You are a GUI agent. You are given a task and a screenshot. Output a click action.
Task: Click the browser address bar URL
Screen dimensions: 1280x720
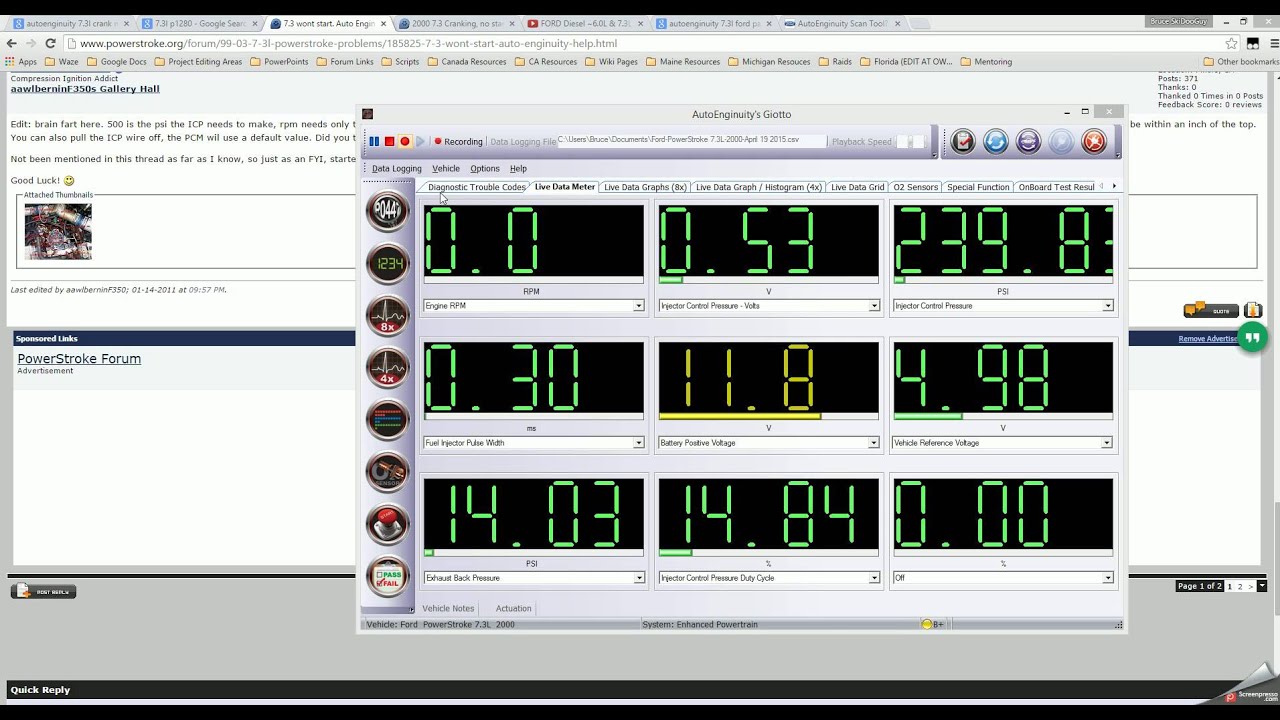click(348, 43)
